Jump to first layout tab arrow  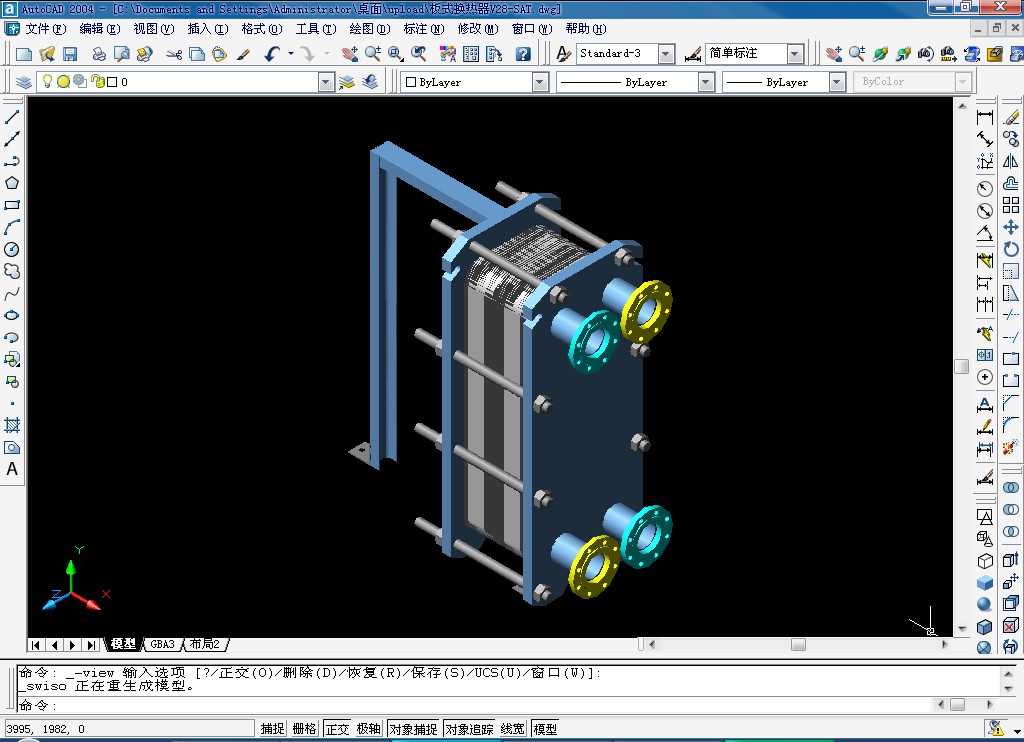click(35, 645)
